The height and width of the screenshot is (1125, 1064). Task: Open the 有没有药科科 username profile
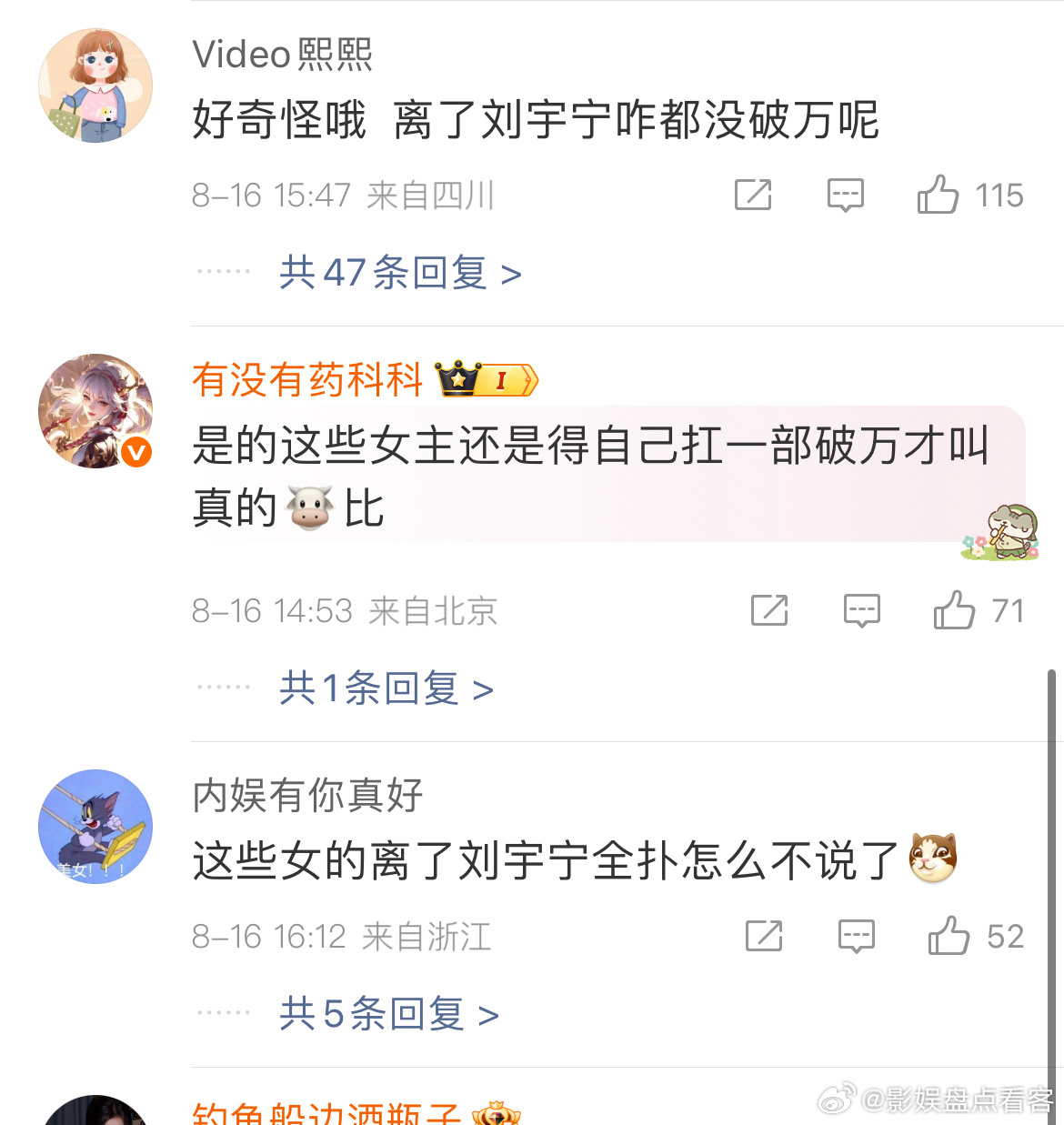[x=307, y=379]
